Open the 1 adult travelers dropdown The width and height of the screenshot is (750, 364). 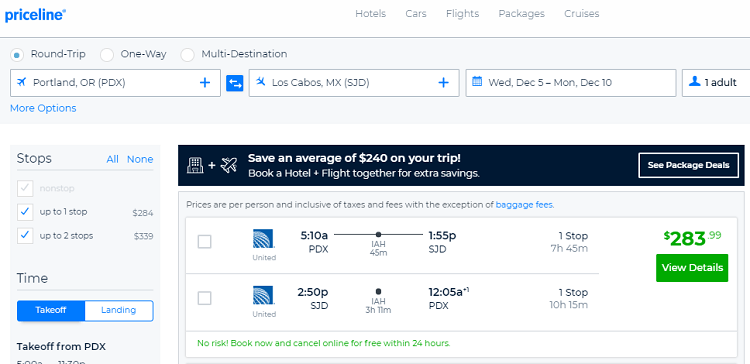click(716, 83)
